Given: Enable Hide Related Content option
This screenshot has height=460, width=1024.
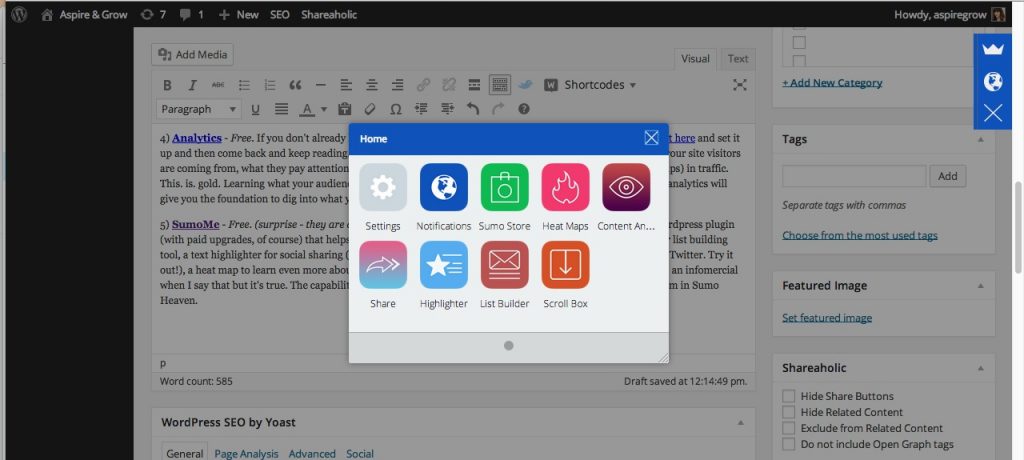Looking at the screenshot, I should pyautogui.click(x=789, y=412).
